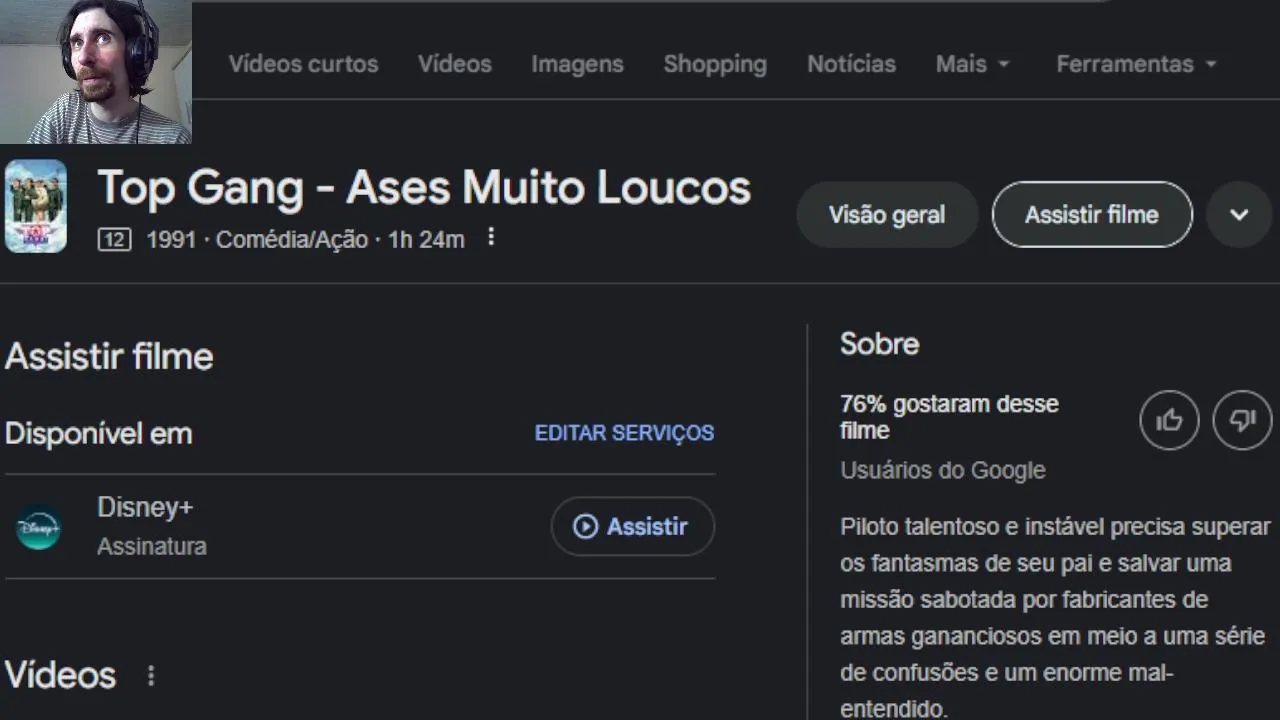
Task: Click the 12 age rating badge
Action: [x=114, y=240]
